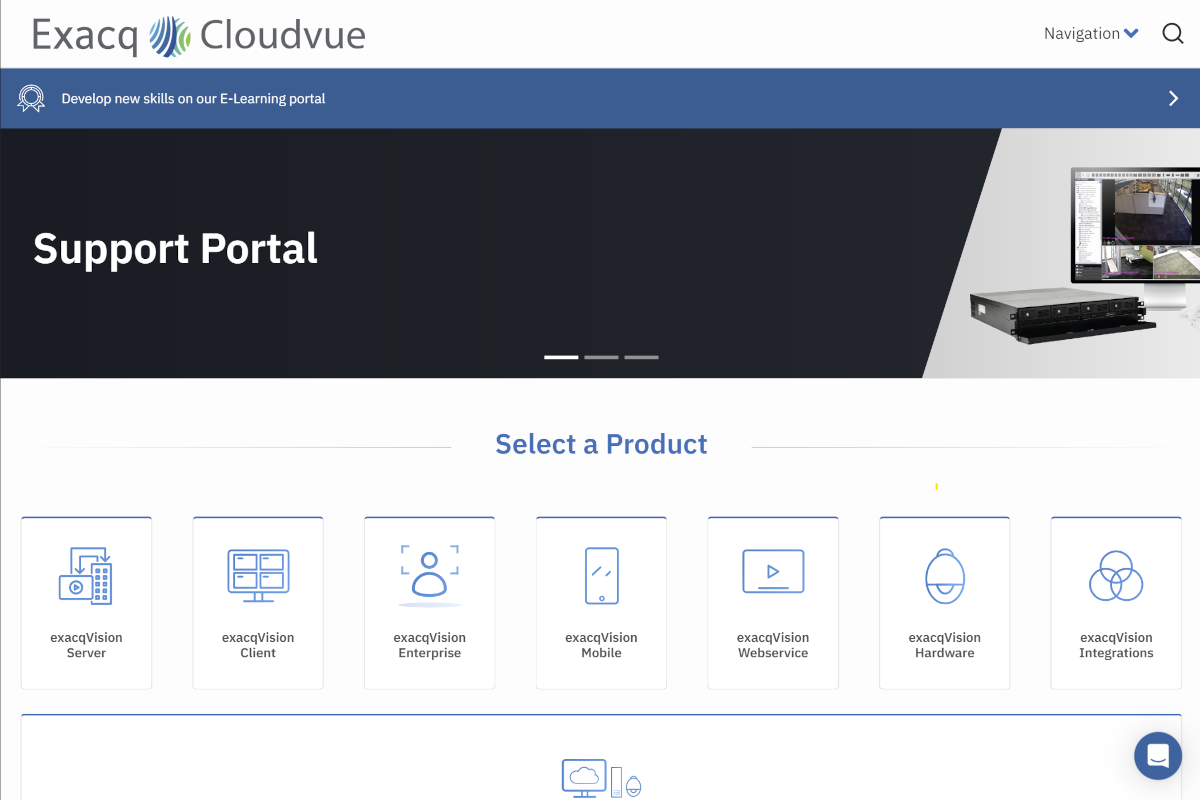1200x800 pixels.
Task: Click the exacqVision Hardware dome camera icon
Action: [945, 575]
